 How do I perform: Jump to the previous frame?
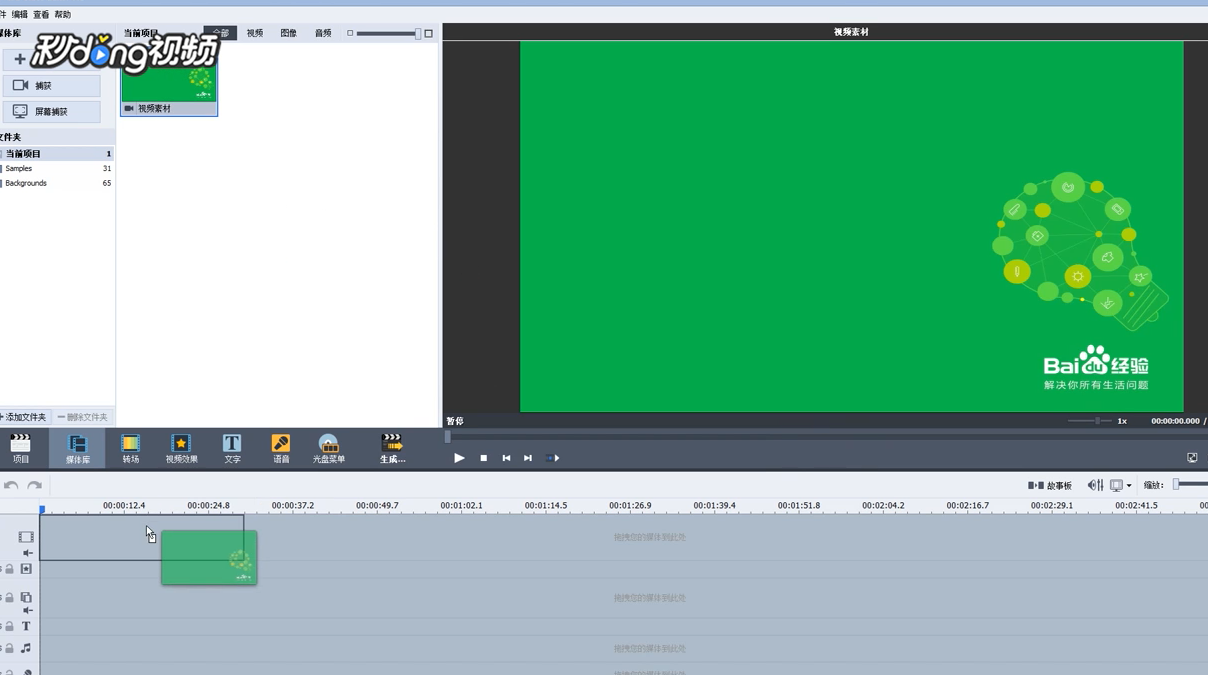coord(506,458)
